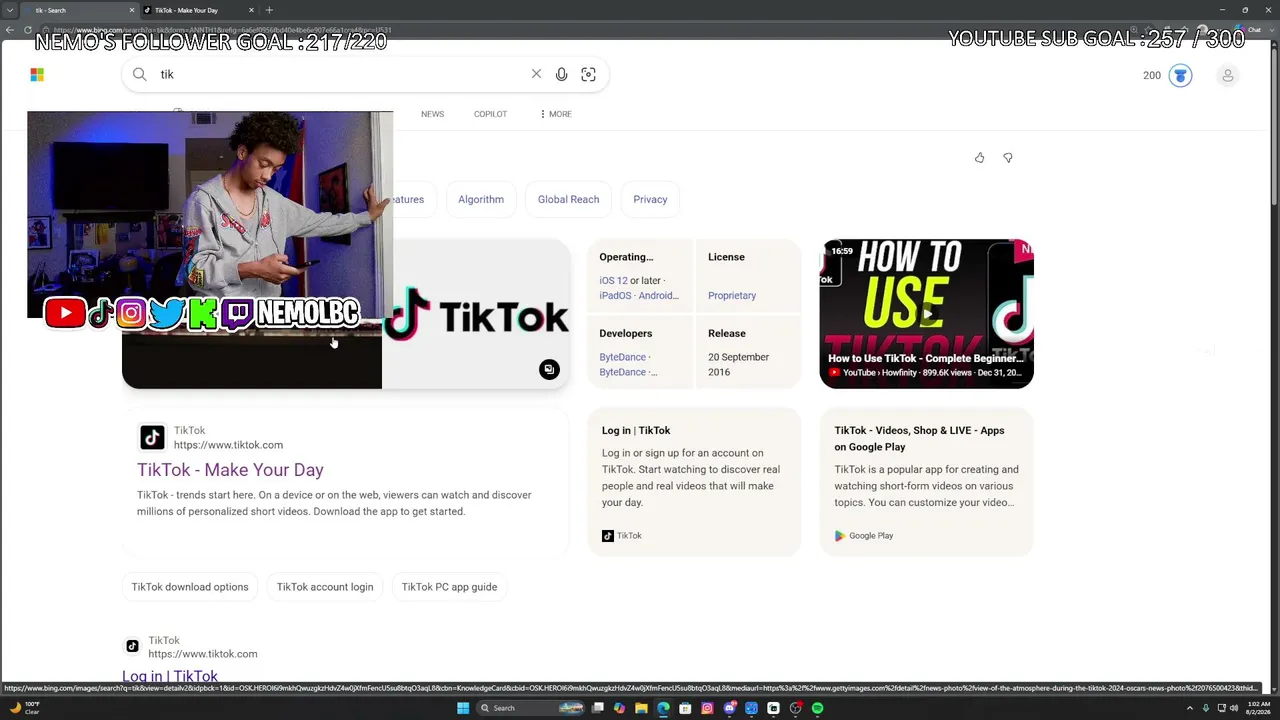1280x720 pixels.
Task: Open Spotify from the taskbar
Action: [x=817, y=708]
